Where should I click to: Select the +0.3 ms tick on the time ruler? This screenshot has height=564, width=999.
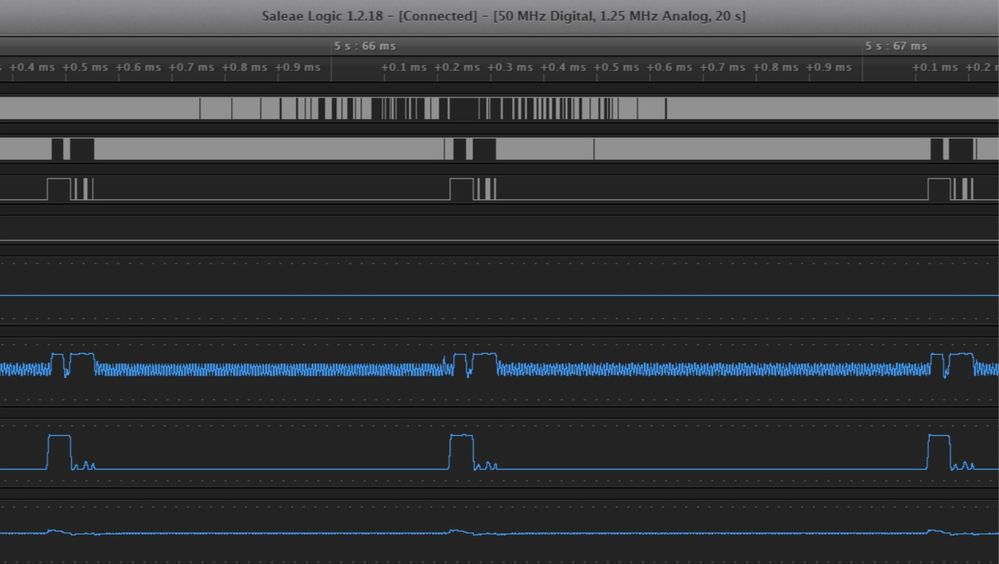[510, 67]
